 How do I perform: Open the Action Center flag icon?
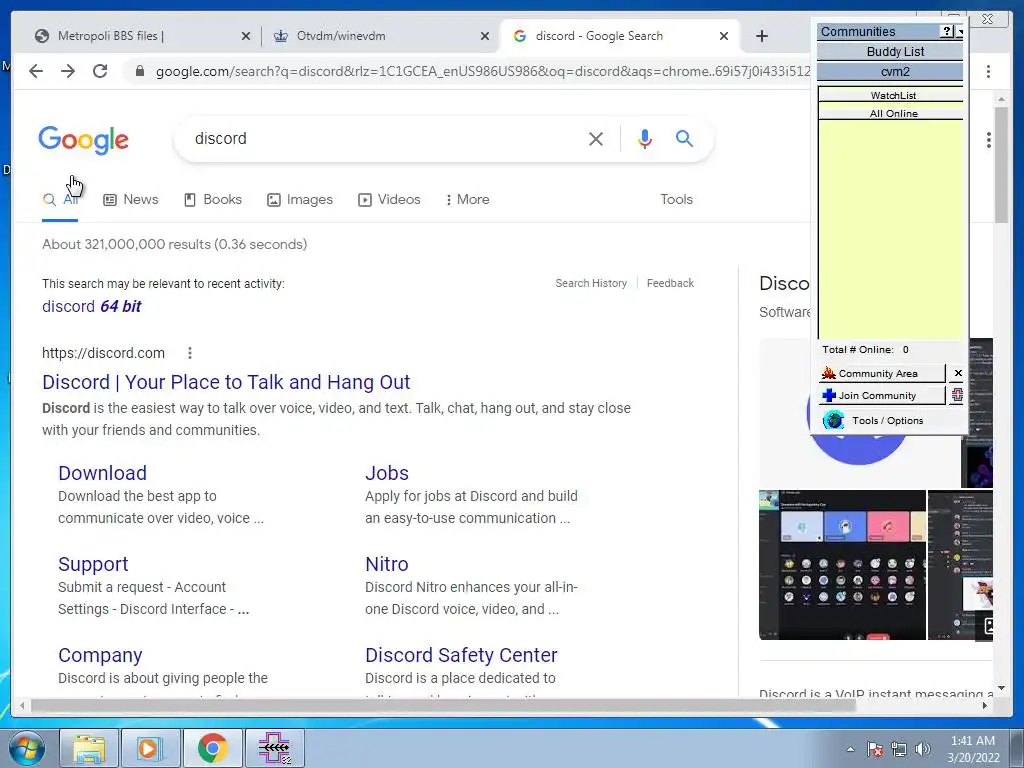coord(875,749)
